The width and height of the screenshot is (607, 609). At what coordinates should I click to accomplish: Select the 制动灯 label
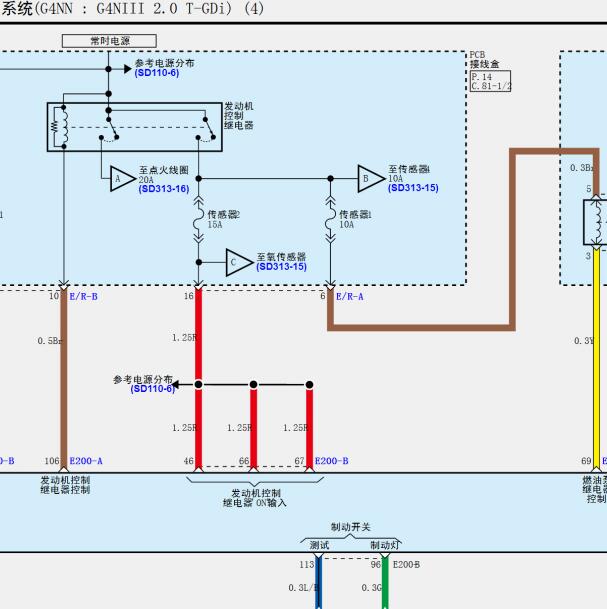tap(384, 545)
